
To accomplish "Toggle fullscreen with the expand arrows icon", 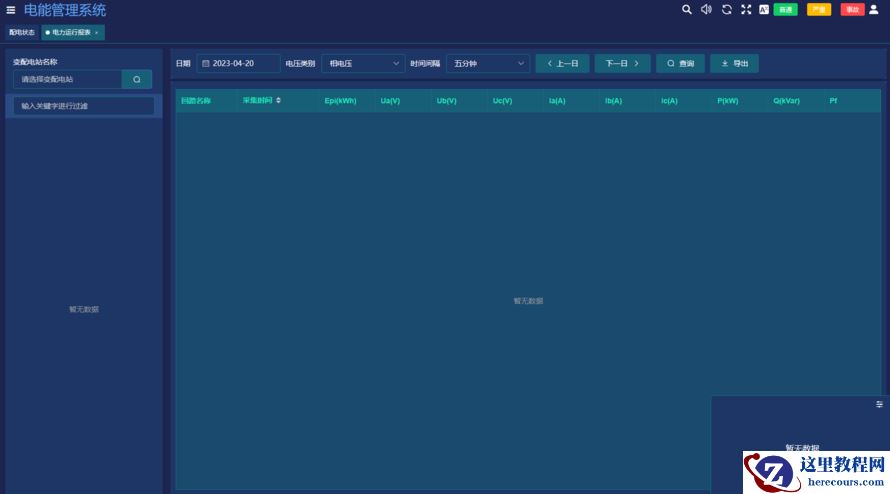I will [x=746, y=10].
